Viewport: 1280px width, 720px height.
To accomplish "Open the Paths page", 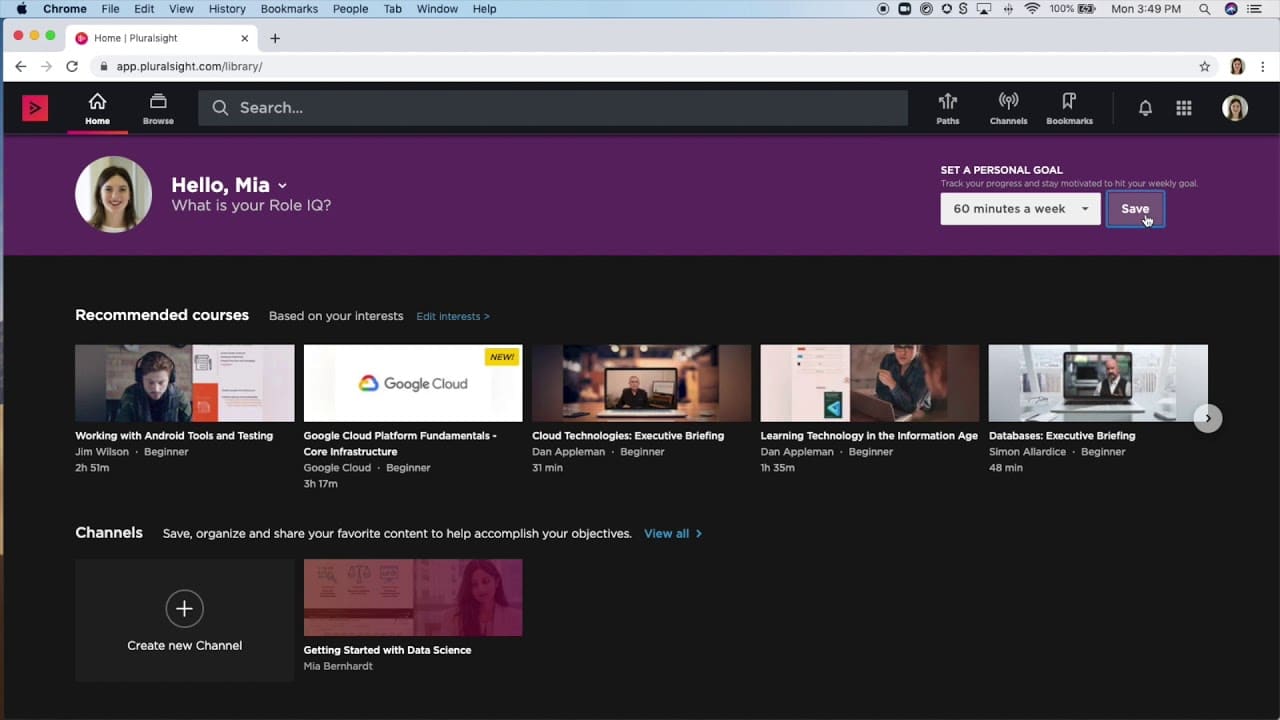I will pos(948,109).
